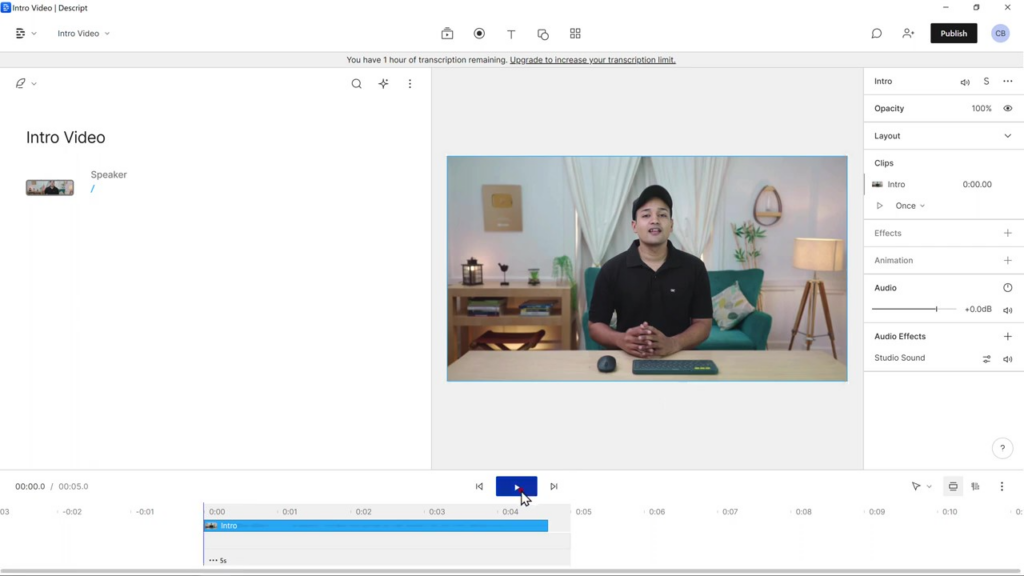Expand the writing mode dropdown arrow
Image resolution: width=1024 pixels, height=576 pixels.
pyautogui.click(x=34, y=84)
